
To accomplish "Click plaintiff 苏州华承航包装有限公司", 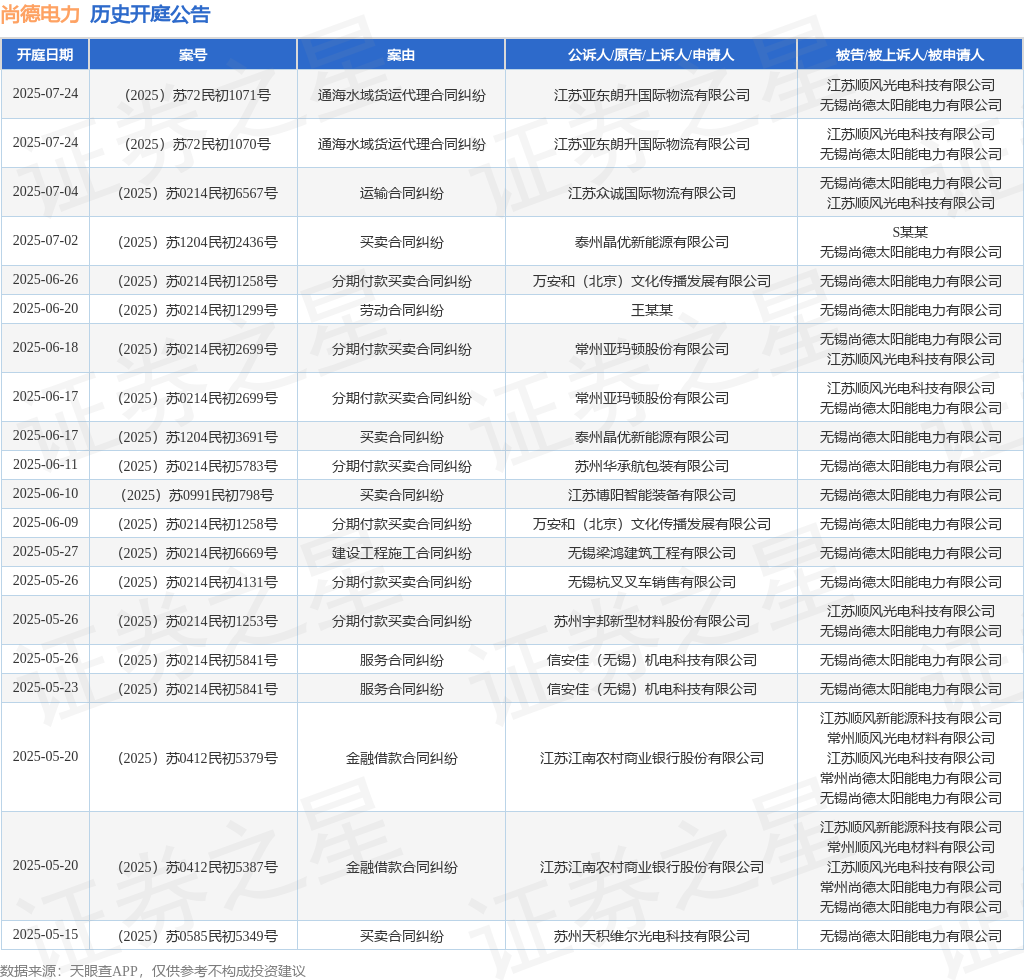I will (651, 466).
